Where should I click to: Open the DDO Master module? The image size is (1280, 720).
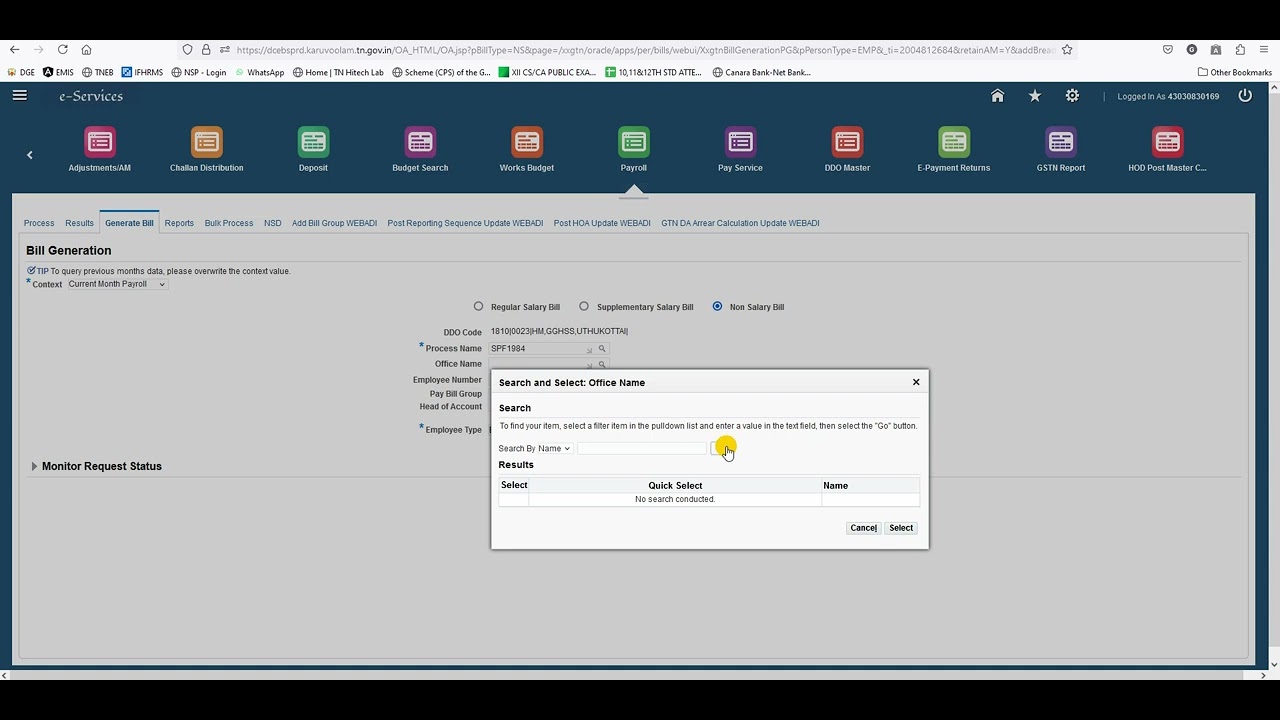(x=847, y=142)
